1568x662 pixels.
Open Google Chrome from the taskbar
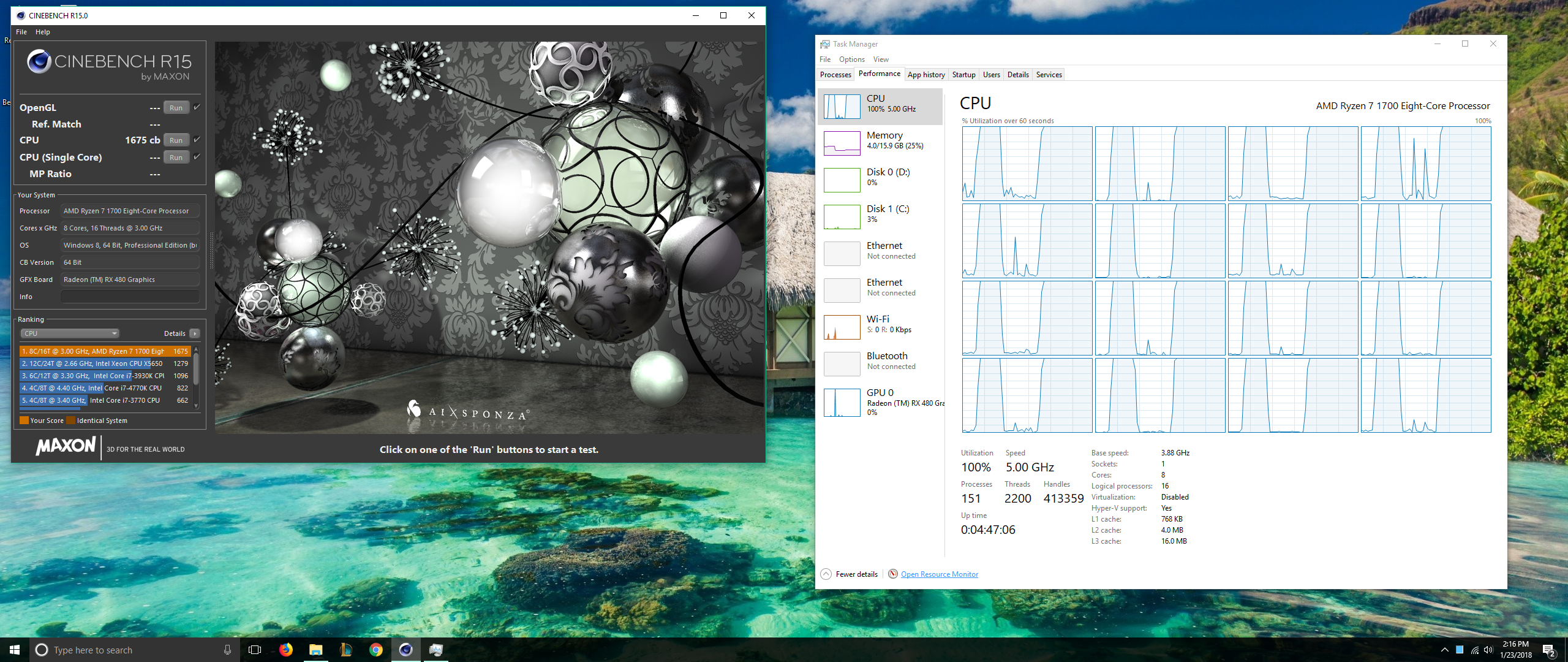(x=375, y=650)
